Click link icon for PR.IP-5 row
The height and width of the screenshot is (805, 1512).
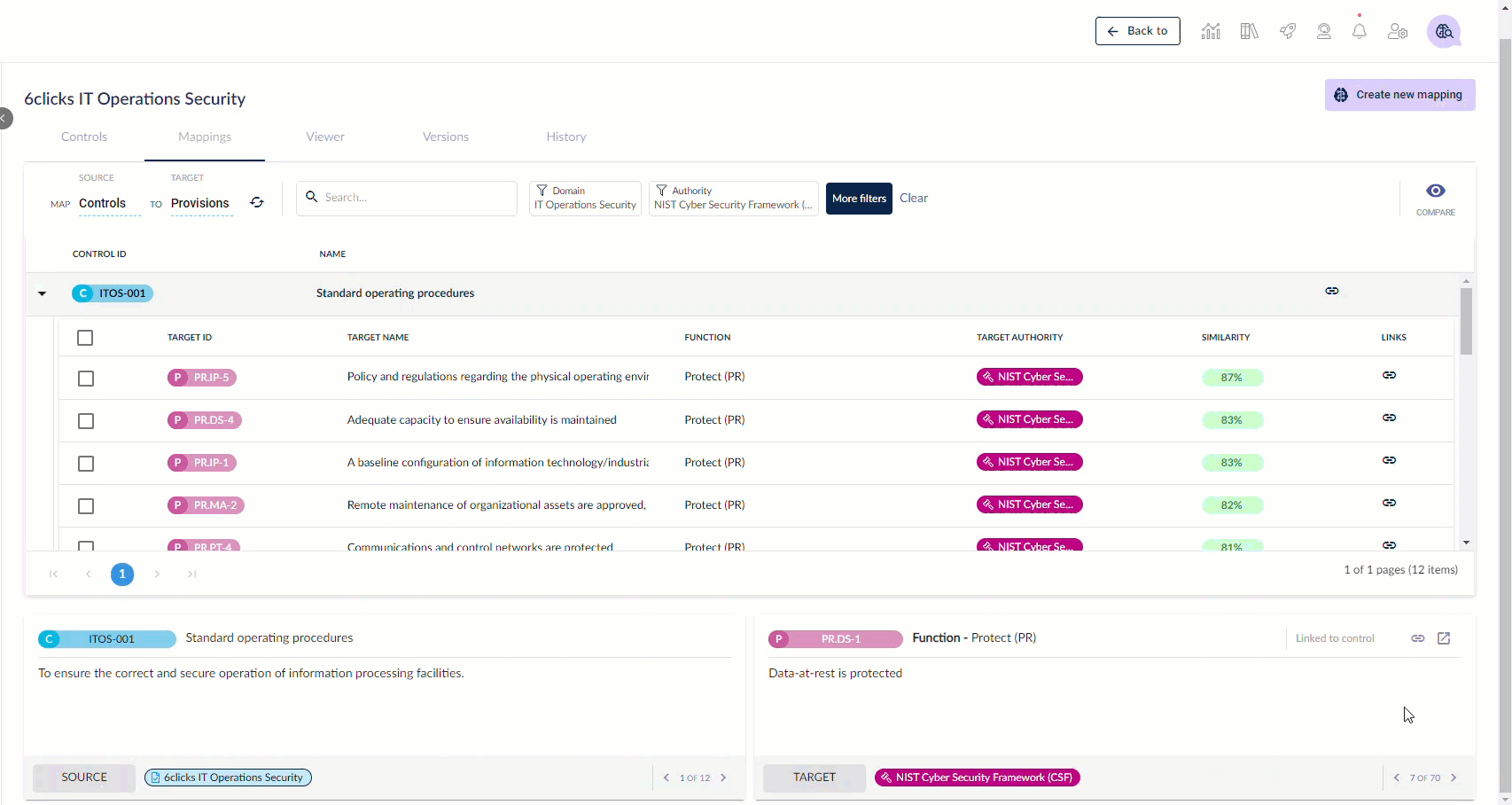coord(1389,375)
